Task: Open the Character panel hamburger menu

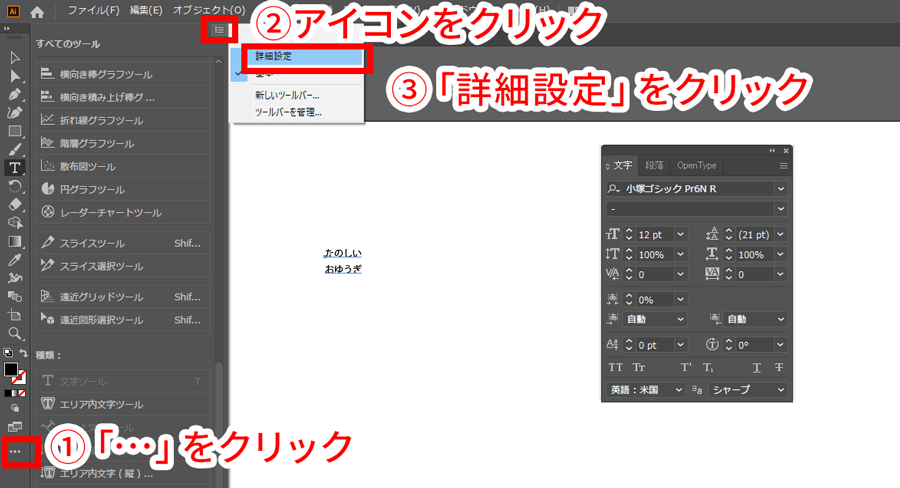Action: coord(783,166)
